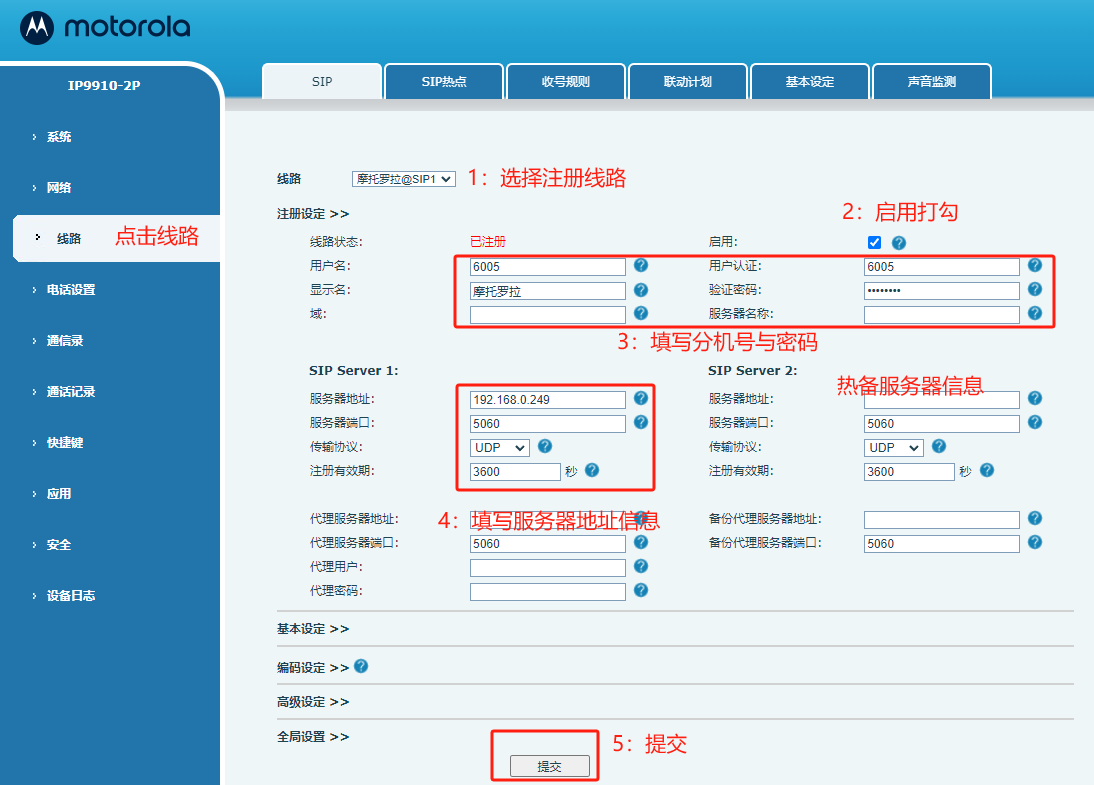Open help icon for 验证密码 field
Viewport: 1094px width, 785px height.
[1035, 289]
